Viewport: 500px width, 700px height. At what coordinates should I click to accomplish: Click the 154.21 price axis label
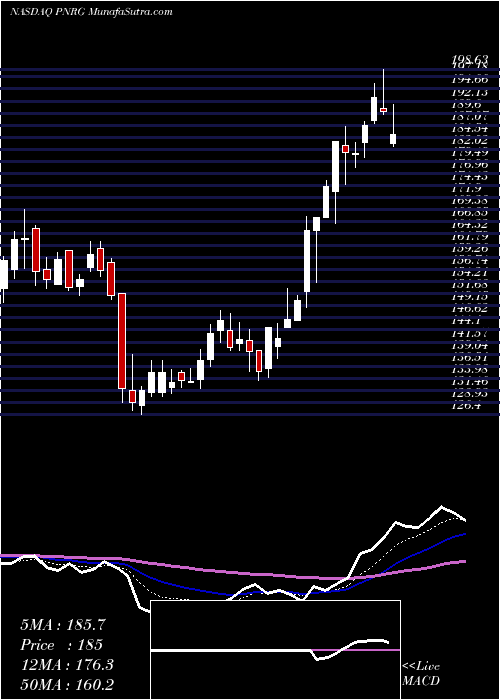(x=468, y=273)
